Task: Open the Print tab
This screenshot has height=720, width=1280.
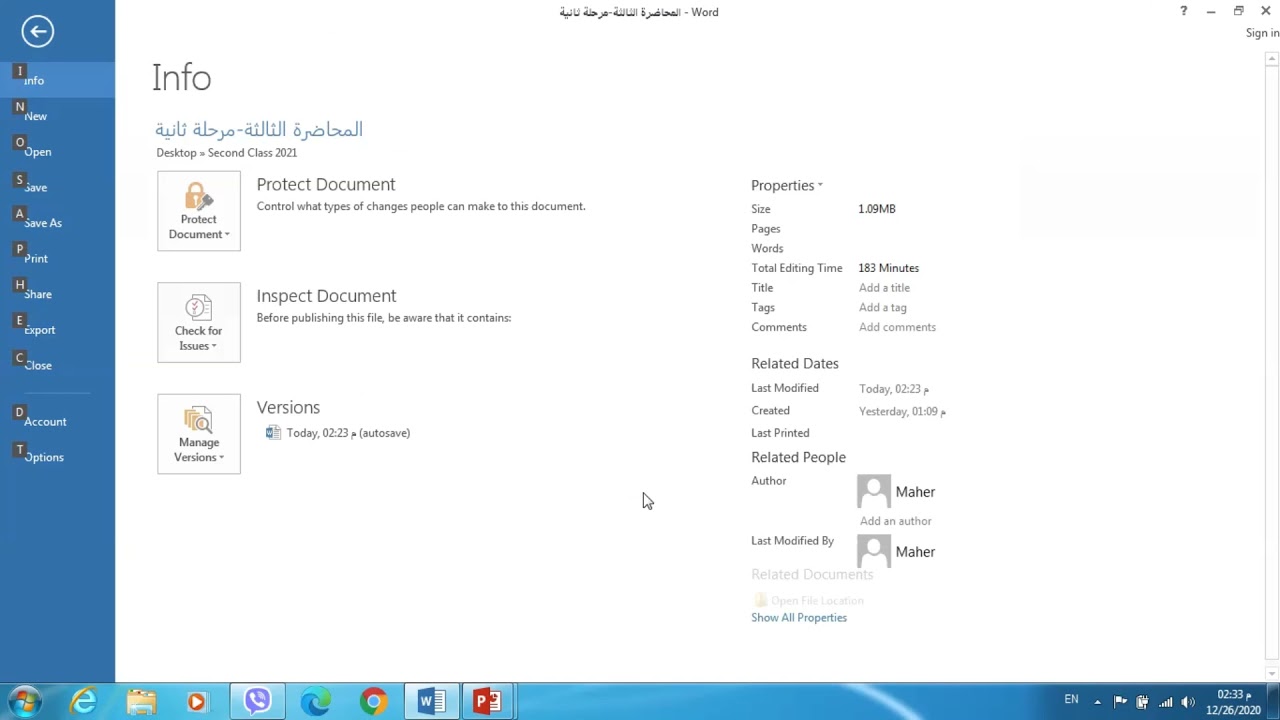Action: click(57, 258)
